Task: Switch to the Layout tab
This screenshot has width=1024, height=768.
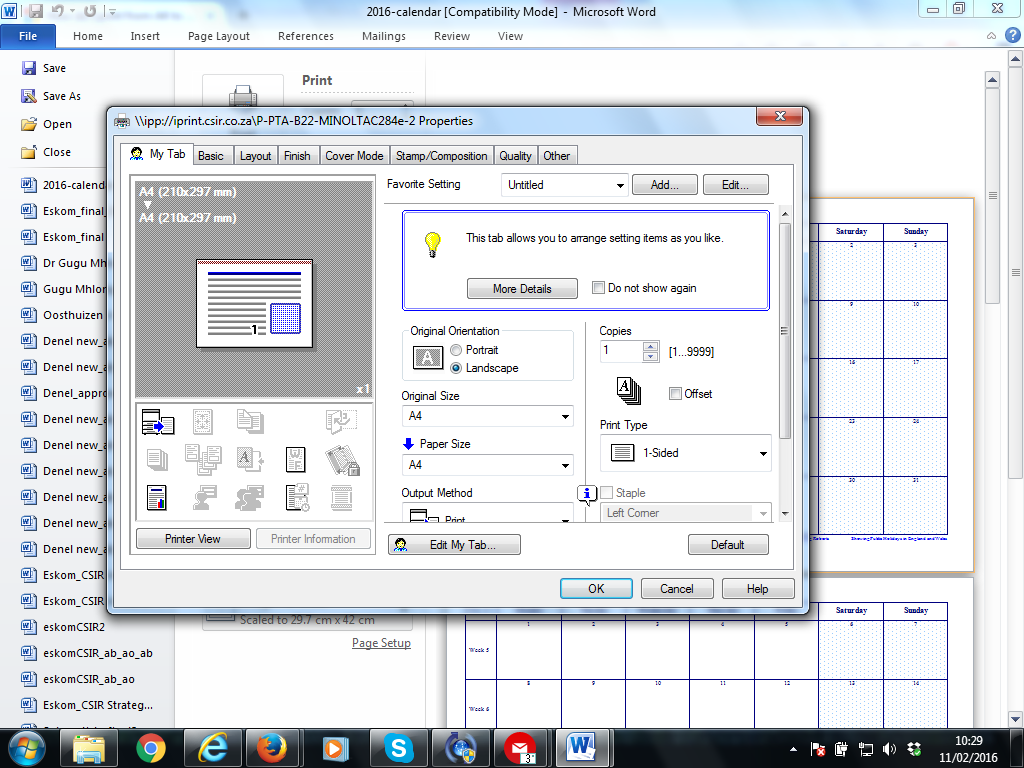Action: tap(255, 156)
